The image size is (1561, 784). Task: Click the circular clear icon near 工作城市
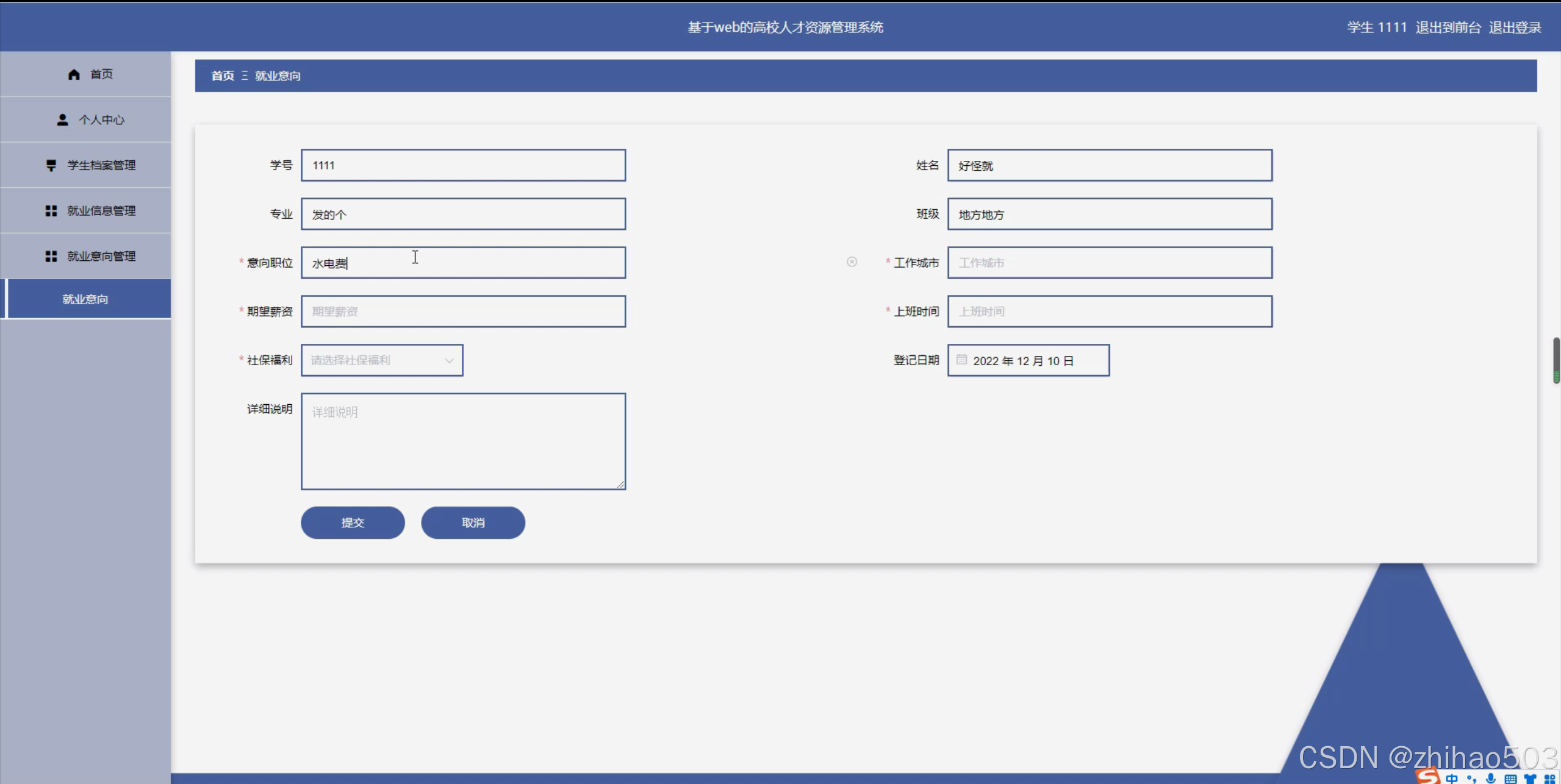(x=852, y=262)
